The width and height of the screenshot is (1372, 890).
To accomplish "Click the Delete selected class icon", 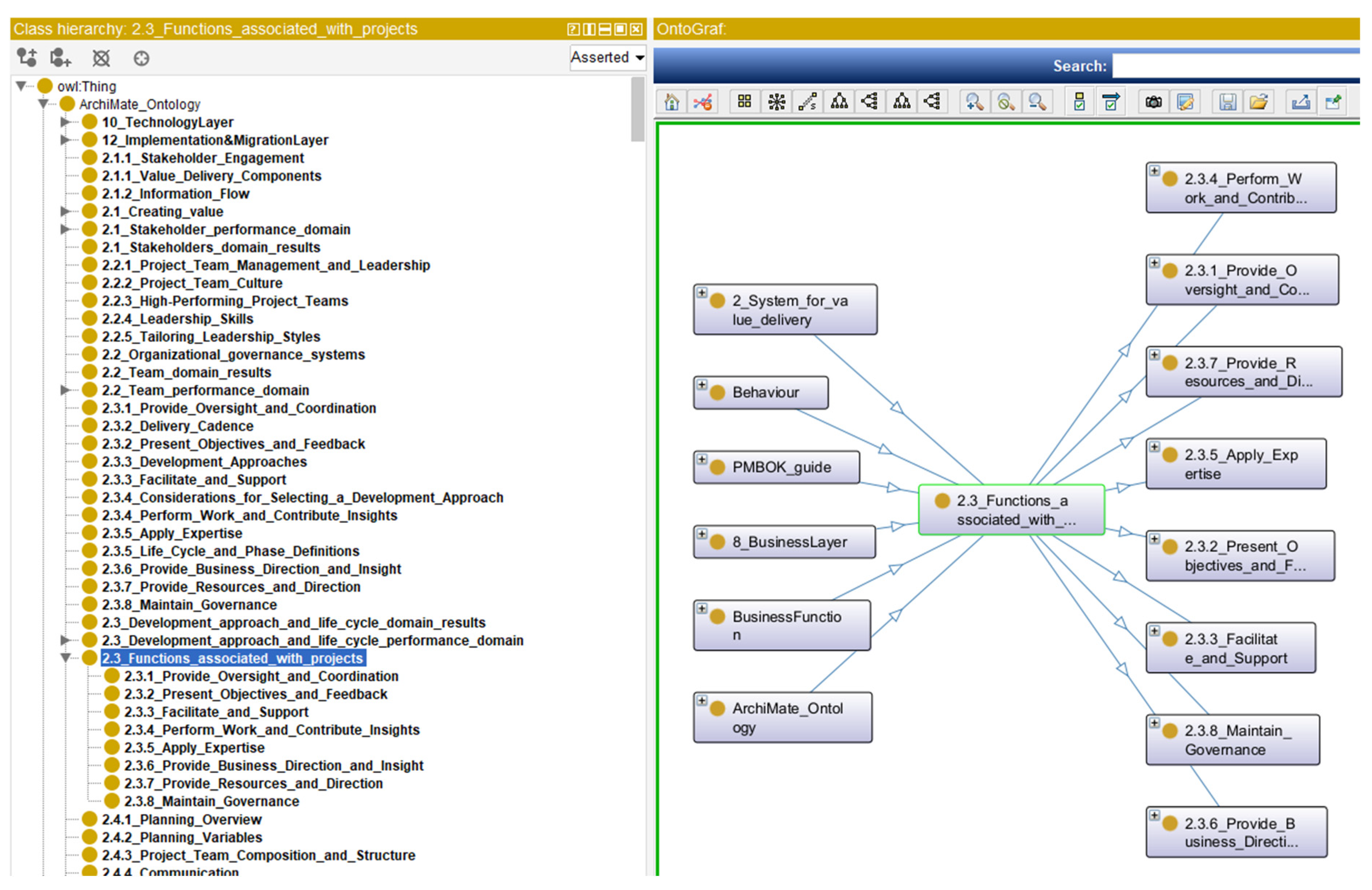I will pyautogui.click(x=101, y=58).
